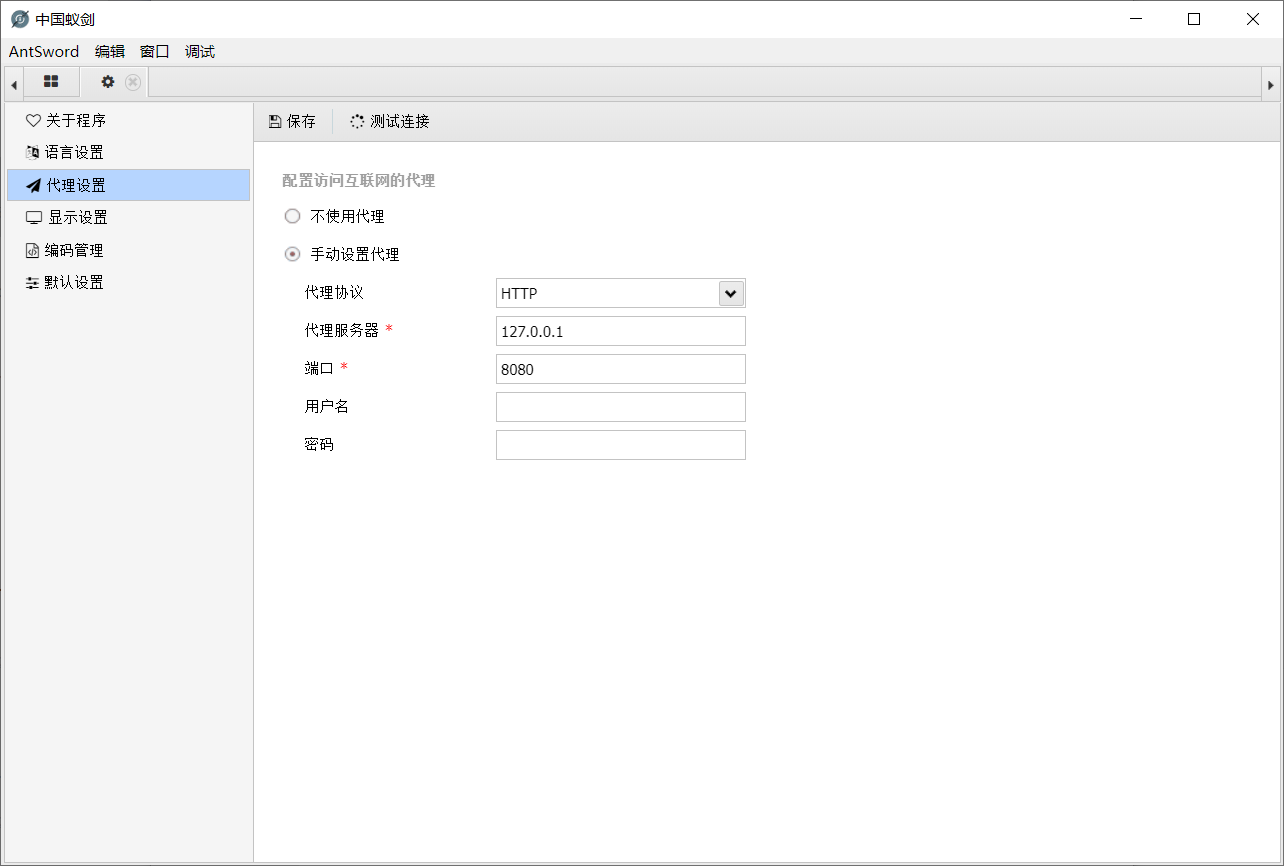Click the 配置访问互联网的代理 heading

coord(358,181)
